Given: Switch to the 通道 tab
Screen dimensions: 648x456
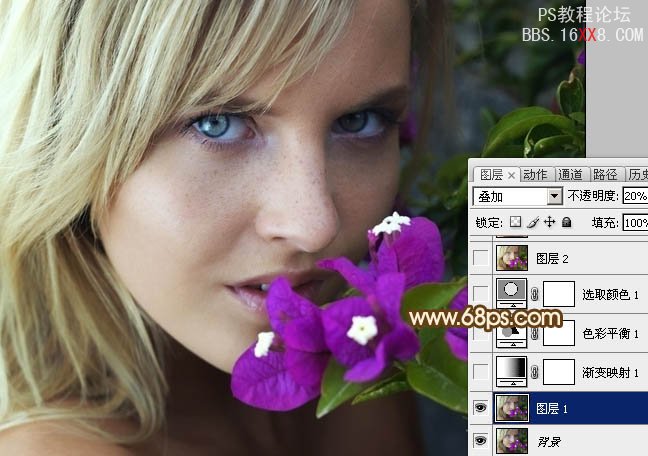Looking at the screenshot, I should tap(571, 175).
